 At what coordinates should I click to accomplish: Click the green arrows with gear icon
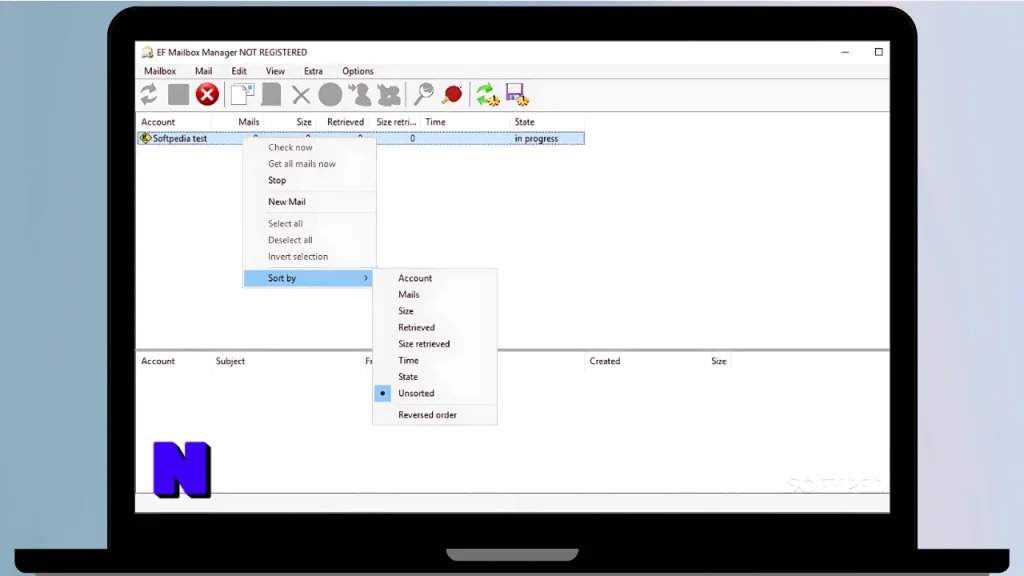[x=487, y=95]
